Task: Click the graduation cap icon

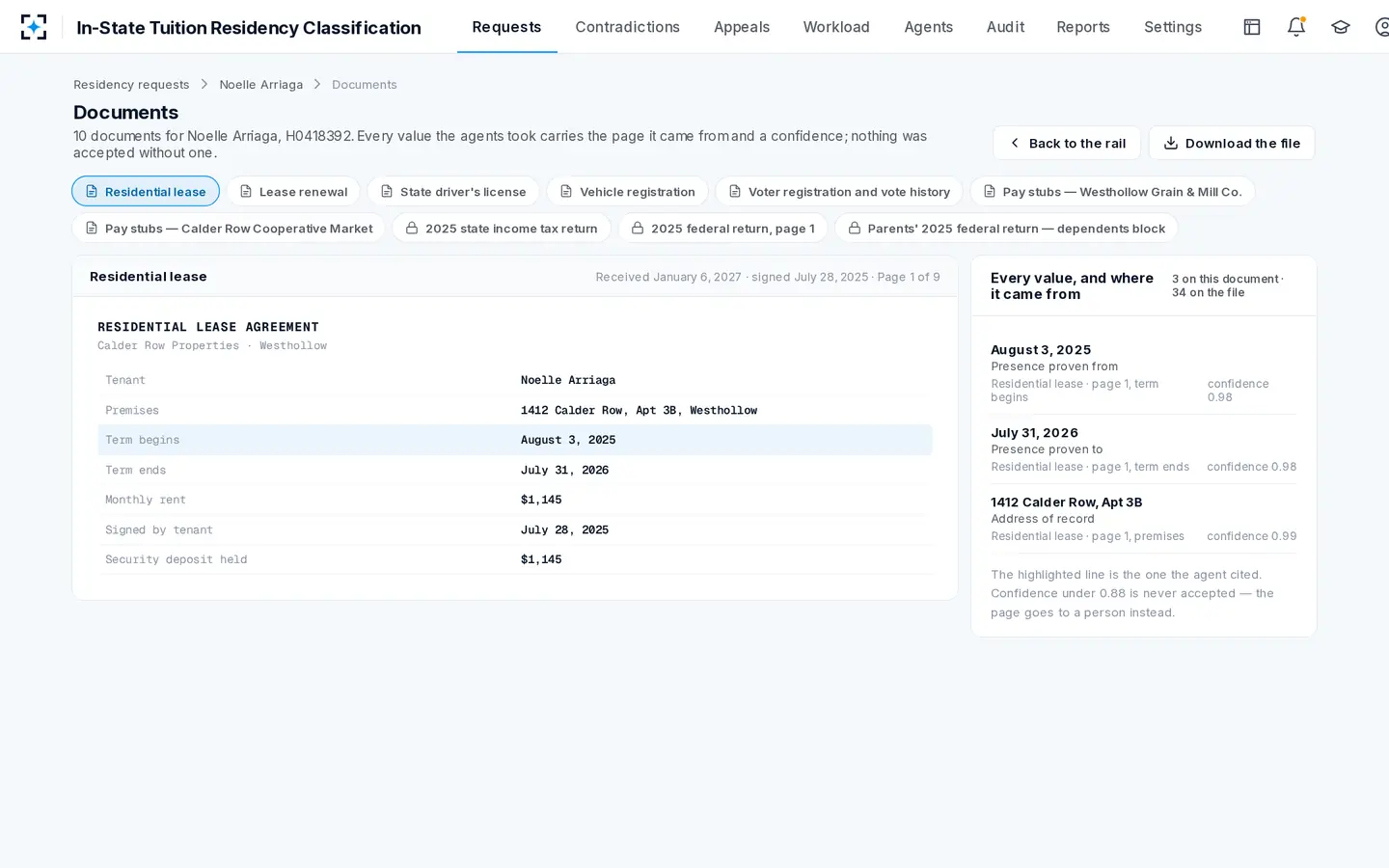Action: coord(1341,27)
